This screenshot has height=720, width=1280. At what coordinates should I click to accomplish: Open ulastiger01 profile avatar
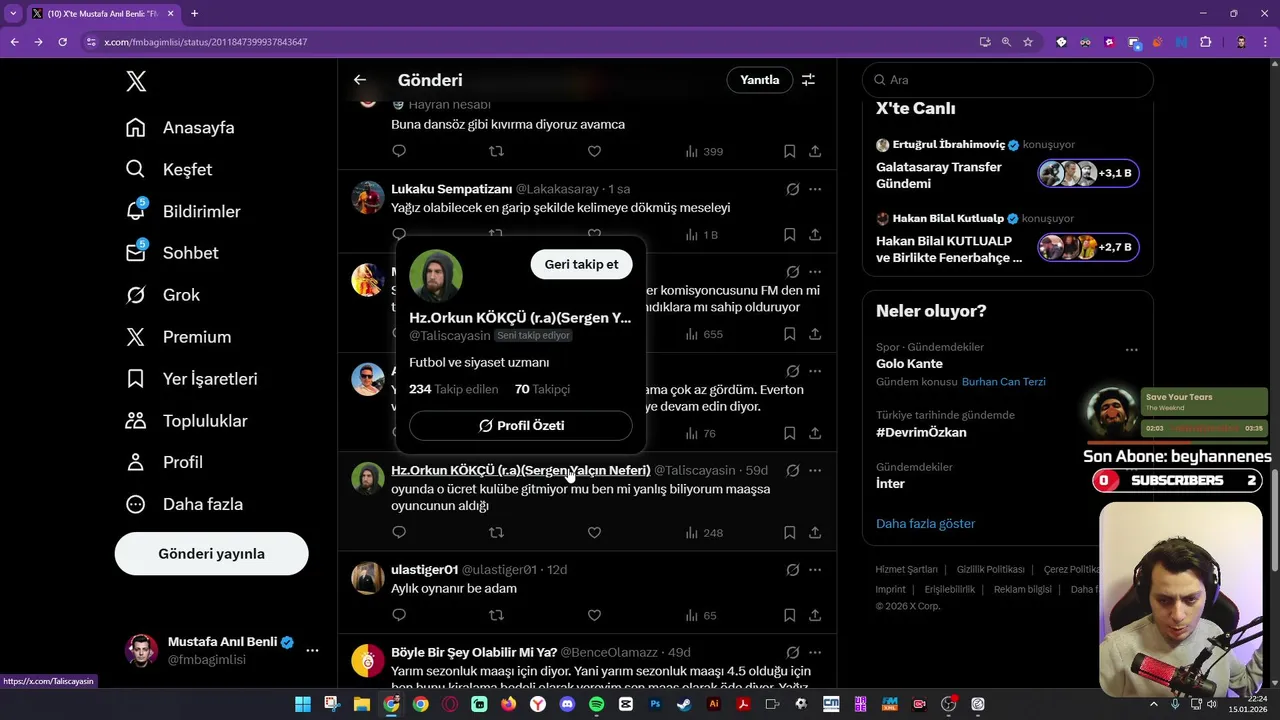tap(368, 578)
